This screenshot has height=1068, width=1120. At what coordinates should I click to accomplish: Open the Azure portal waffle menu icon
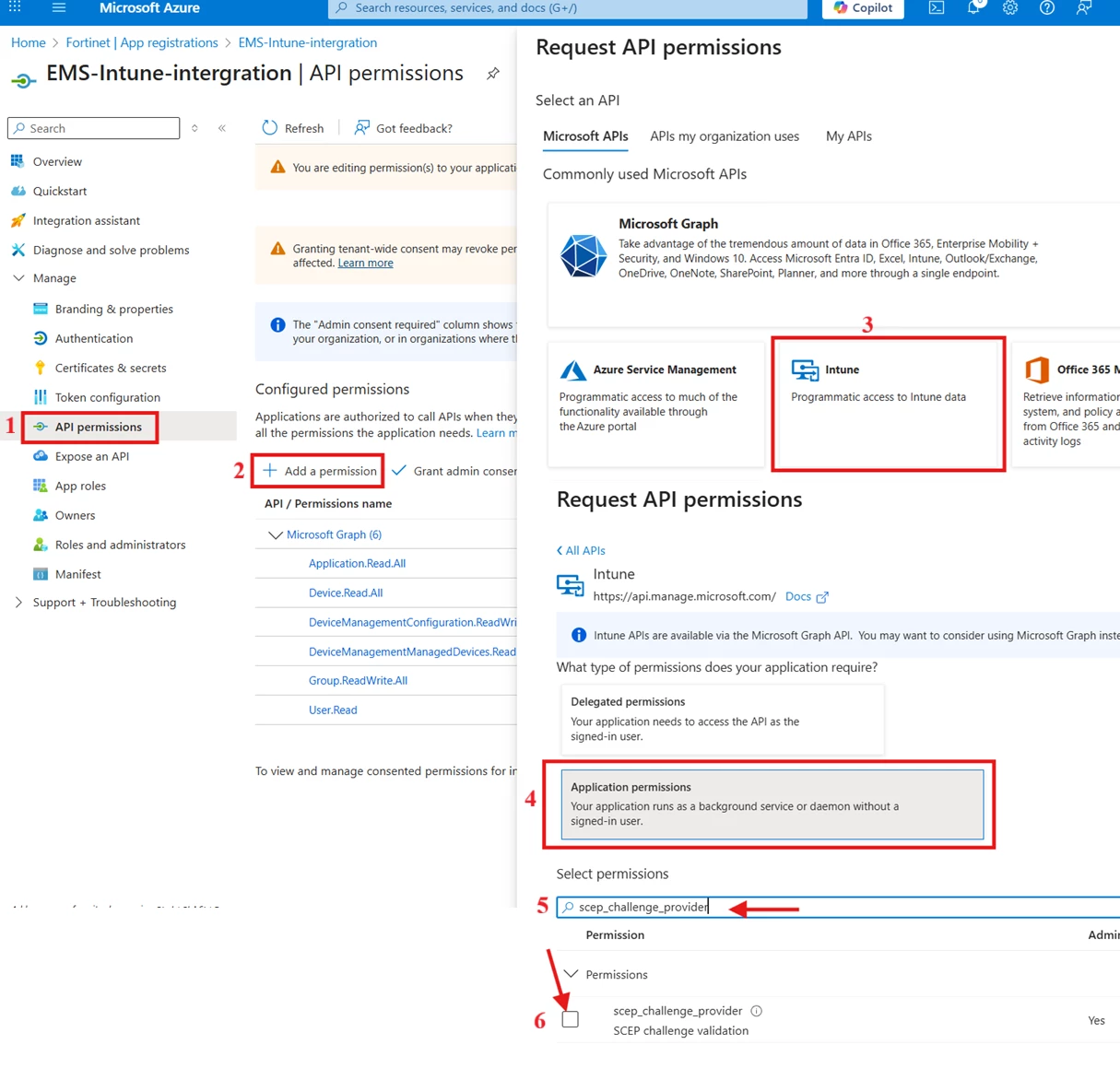click(15, 6)
